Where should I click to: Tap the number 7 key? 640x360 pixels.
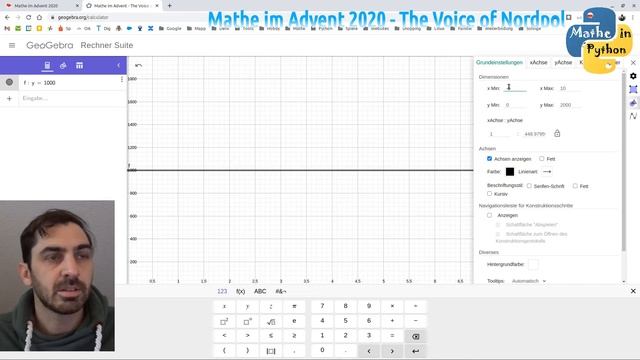tap(322, 306)
